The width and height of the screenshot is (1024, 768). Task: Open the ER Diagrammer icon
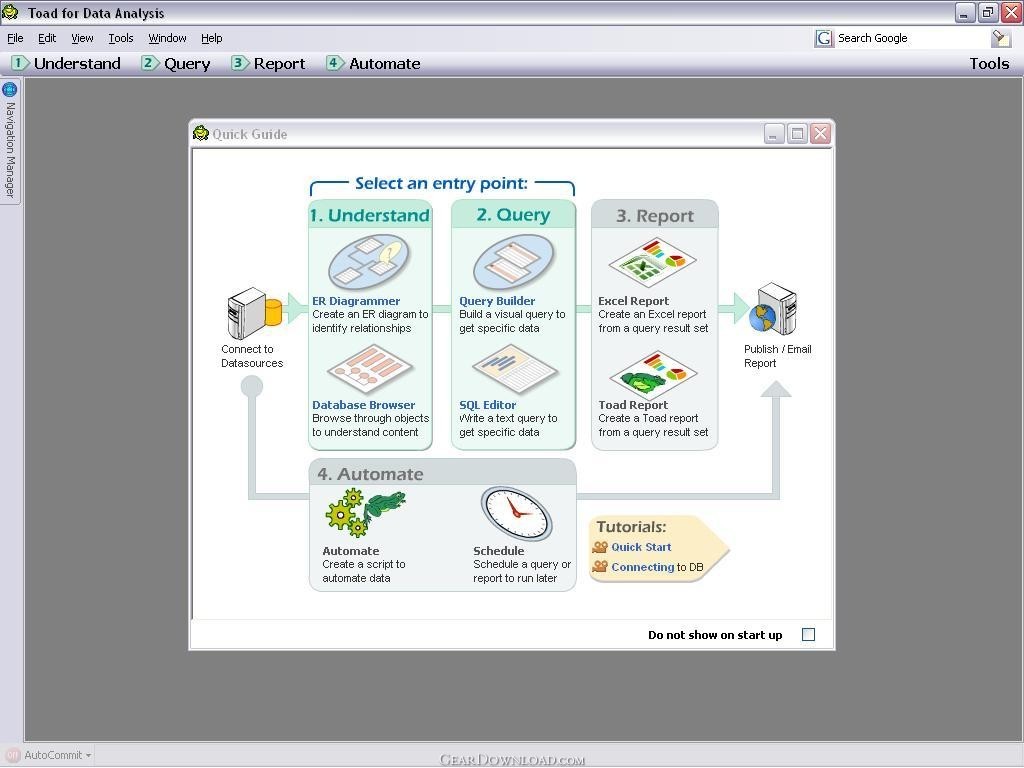(x=369, y=262)
